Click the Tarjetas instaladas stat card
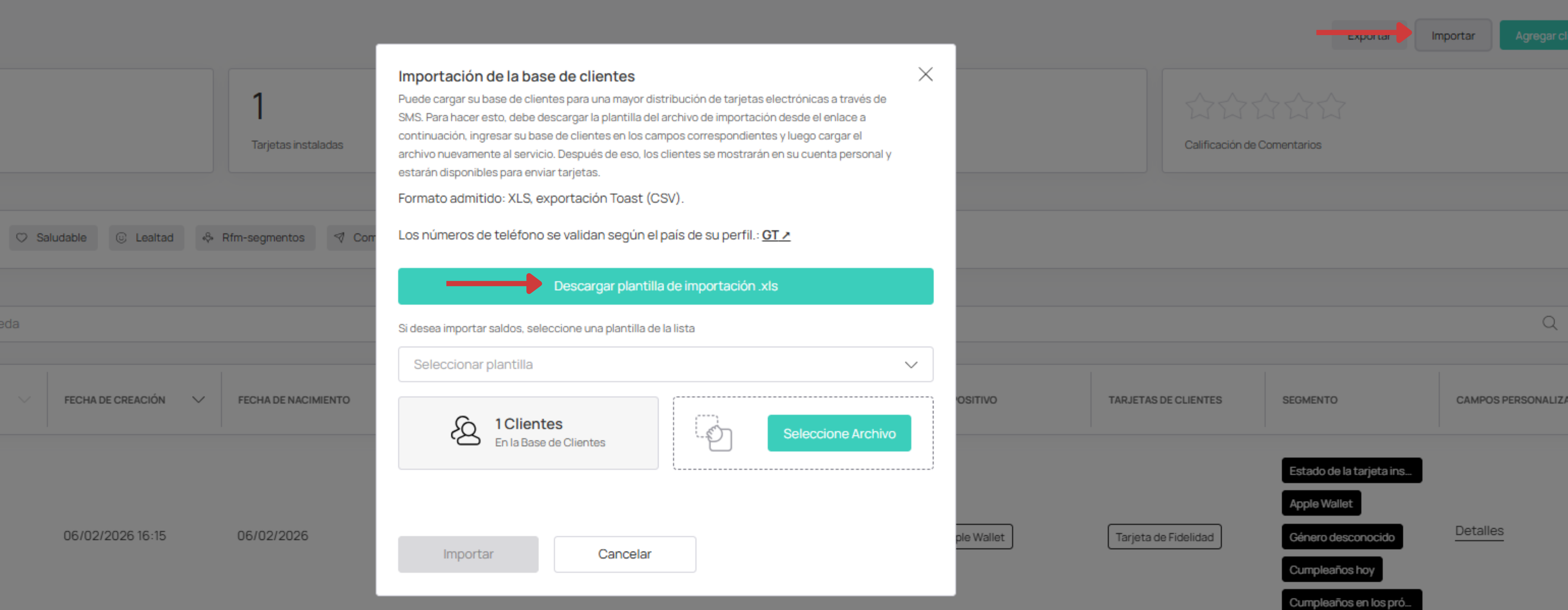Screen dimensions: 1568x610 point(302,120)
